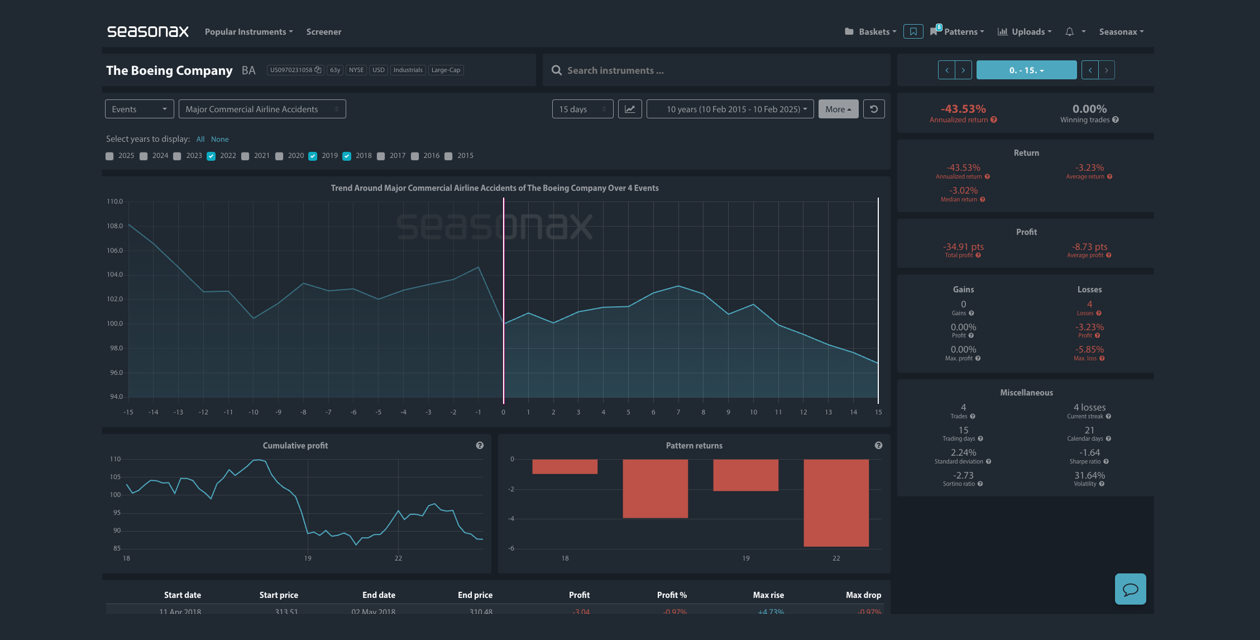The width and height of the screenshot is (1260, 640).
Task: Open the Events type dropdown
Action: [139, 109]
